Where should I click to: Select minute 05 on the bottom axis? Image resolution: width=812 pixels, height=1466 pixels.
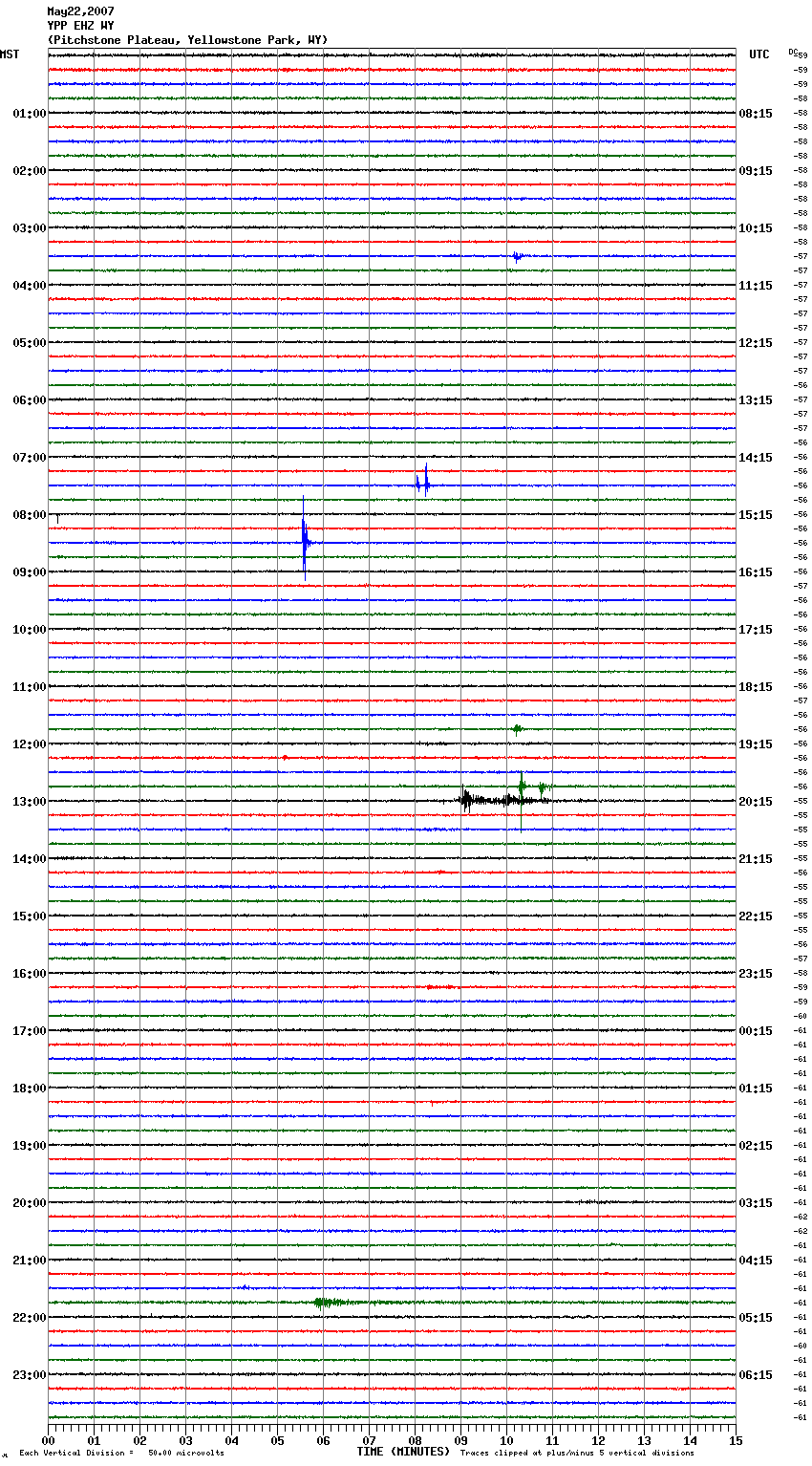(x=277, y=1440)
